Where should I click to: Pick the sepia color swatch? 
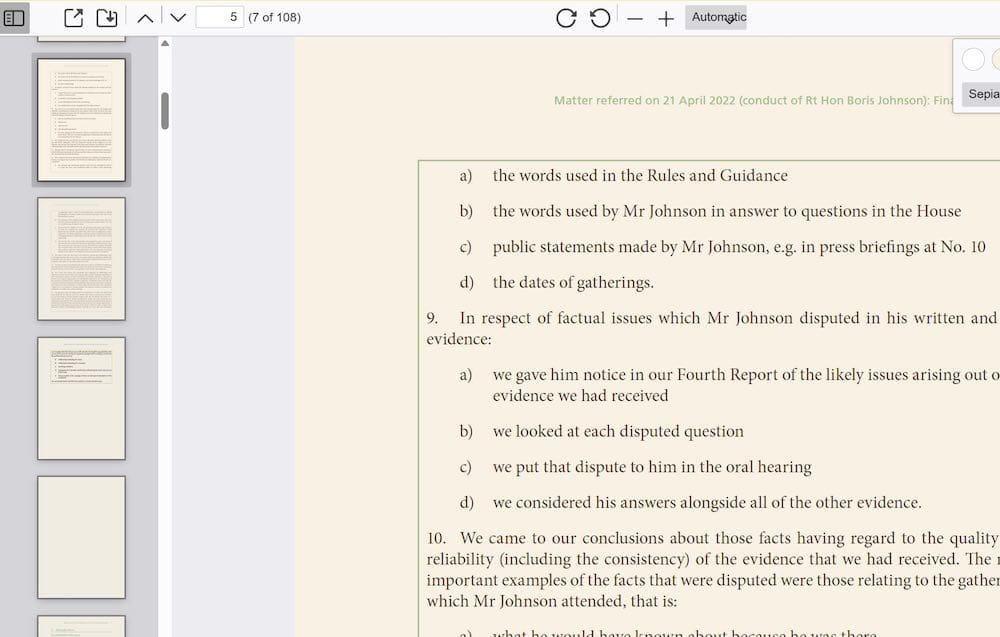click(x=997, y=58)
